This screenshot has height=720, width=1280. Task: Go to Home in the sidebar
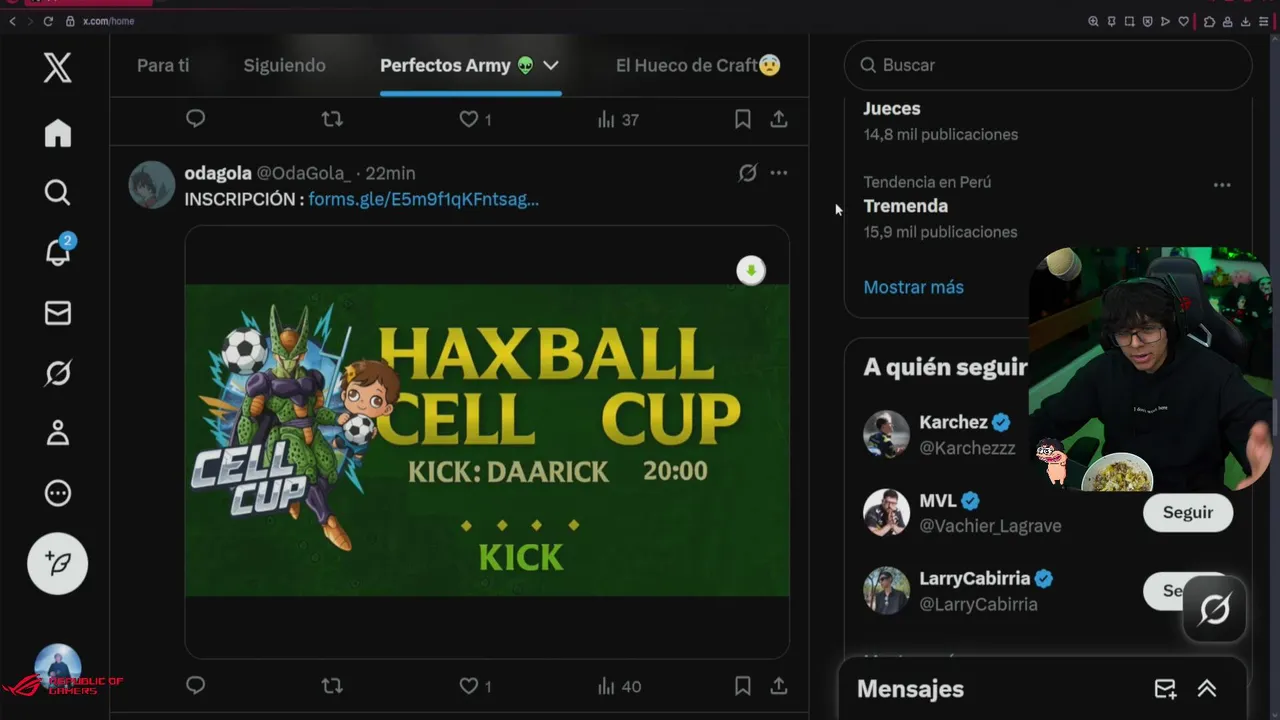click(58, 133)
